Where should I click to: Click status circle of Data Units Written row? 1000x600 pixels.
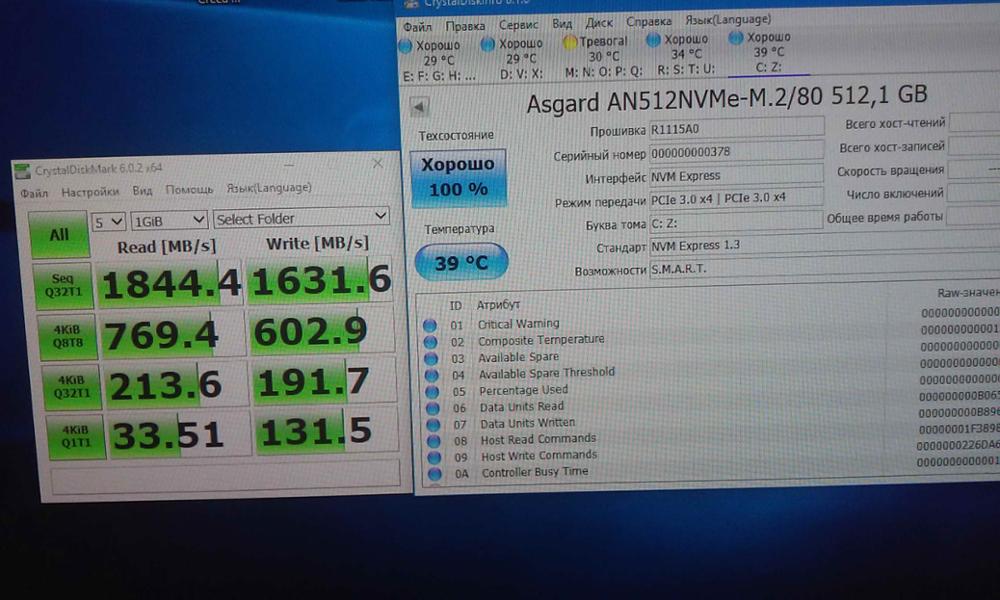[434, 425]
